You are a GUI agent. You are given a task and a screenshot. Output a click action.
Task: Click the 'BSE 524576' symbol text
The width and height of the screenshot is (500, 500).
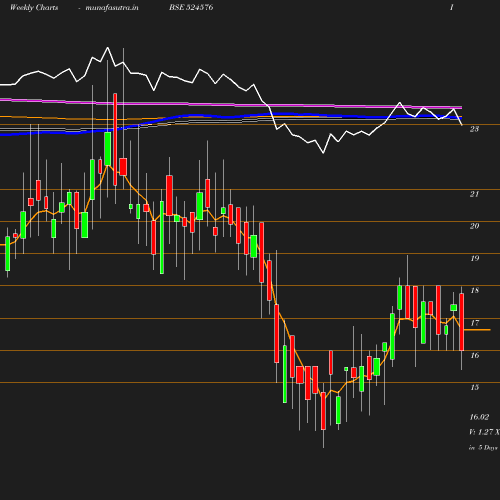click(x=191, y=7)
